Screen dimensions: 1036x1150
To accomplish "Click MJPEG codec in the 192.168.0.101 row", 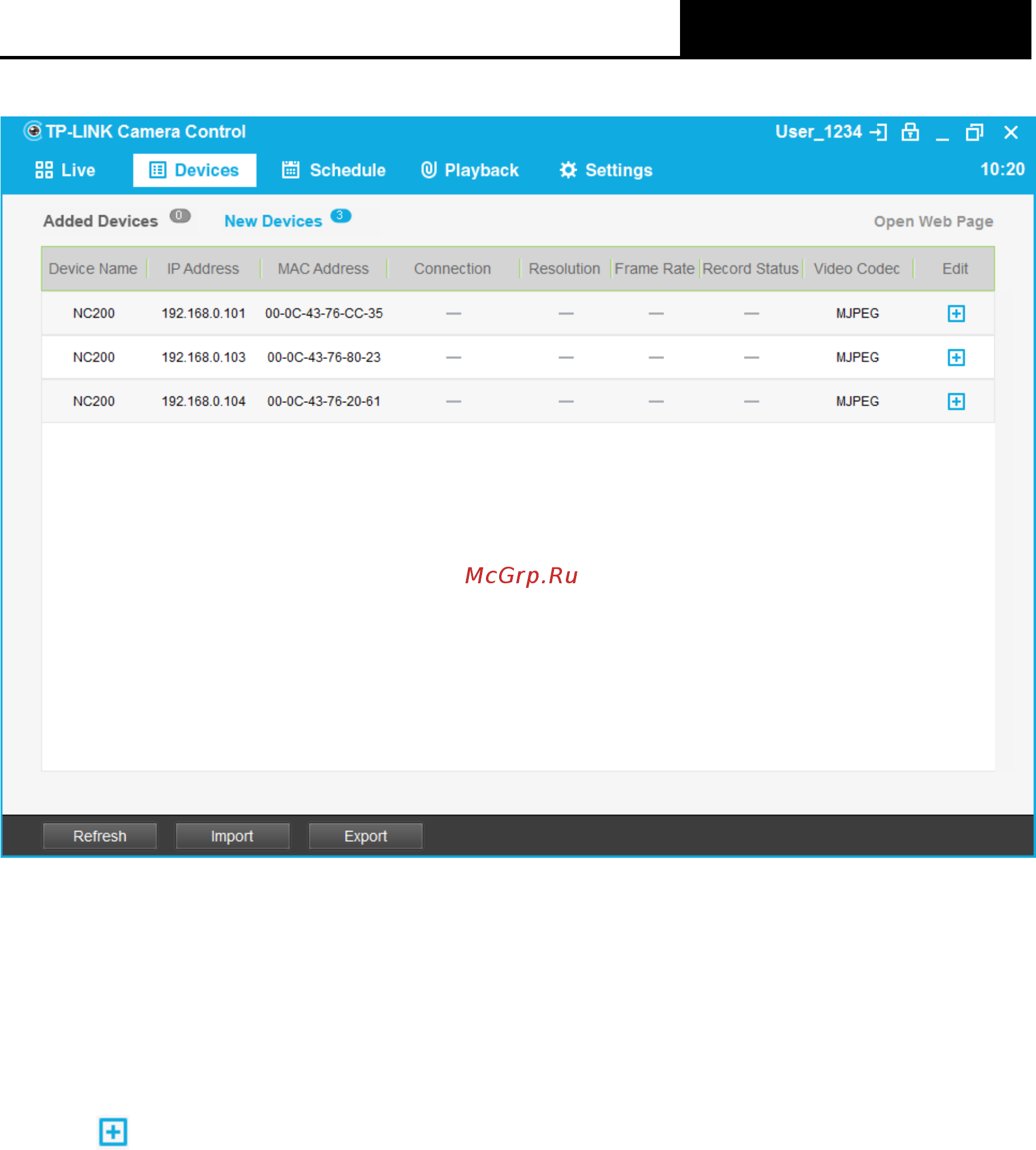I will pyautogui.click(x=857, y=313).
